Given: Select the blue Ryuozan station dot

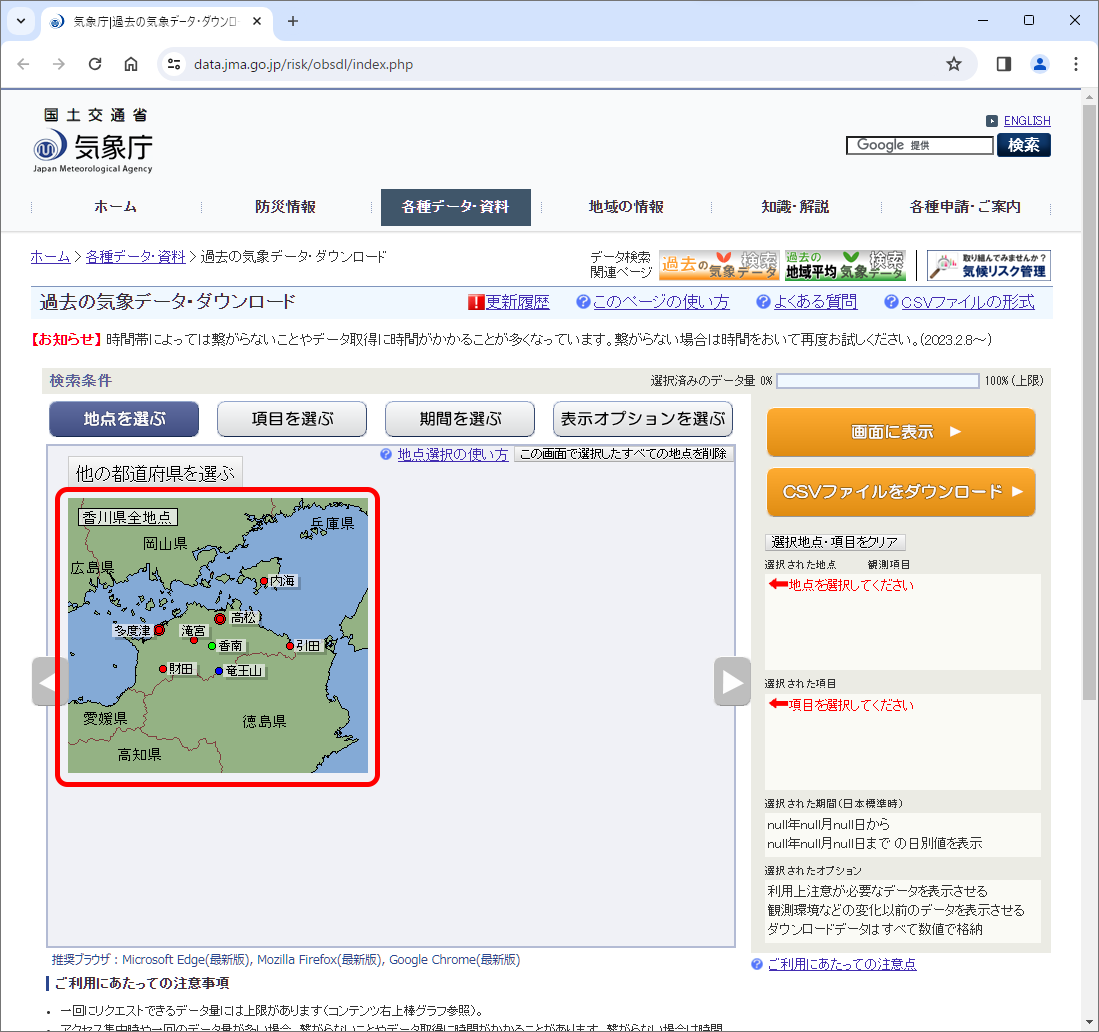Looking at the screenshot, I should click(x=219, y=671).
